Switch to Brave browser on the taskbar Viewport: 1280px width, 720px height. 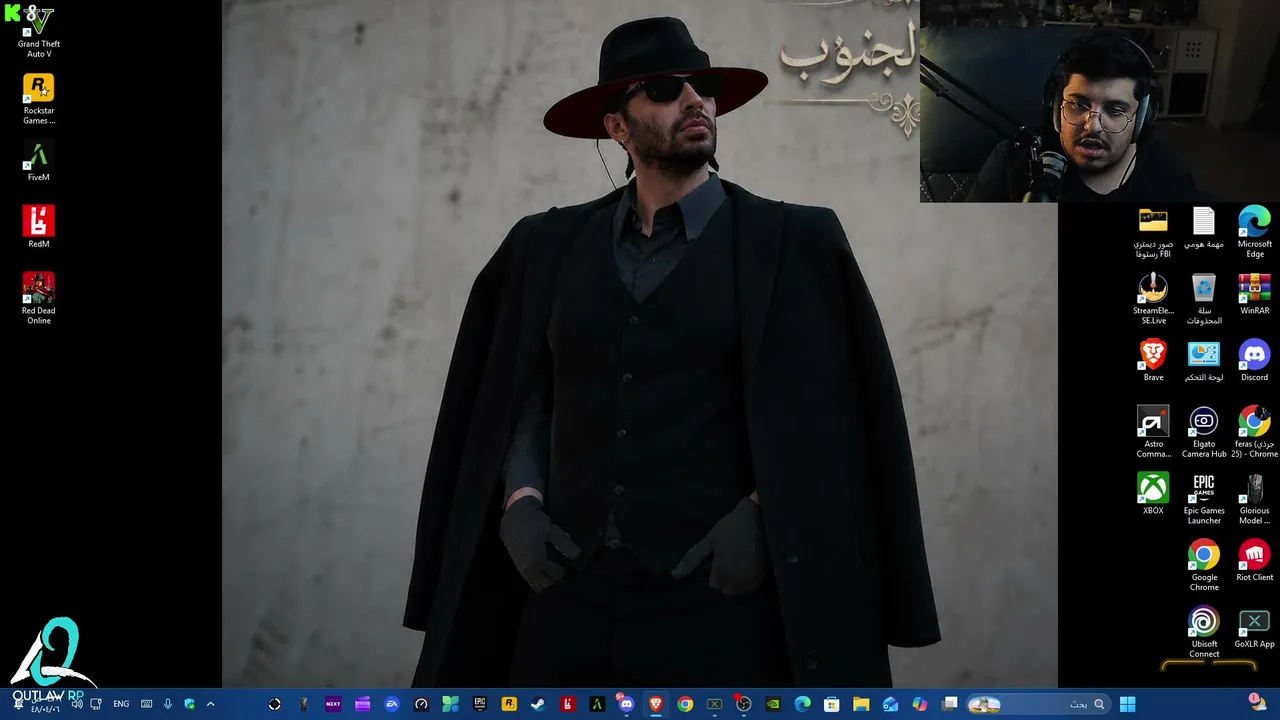click(x=655, y=704)
